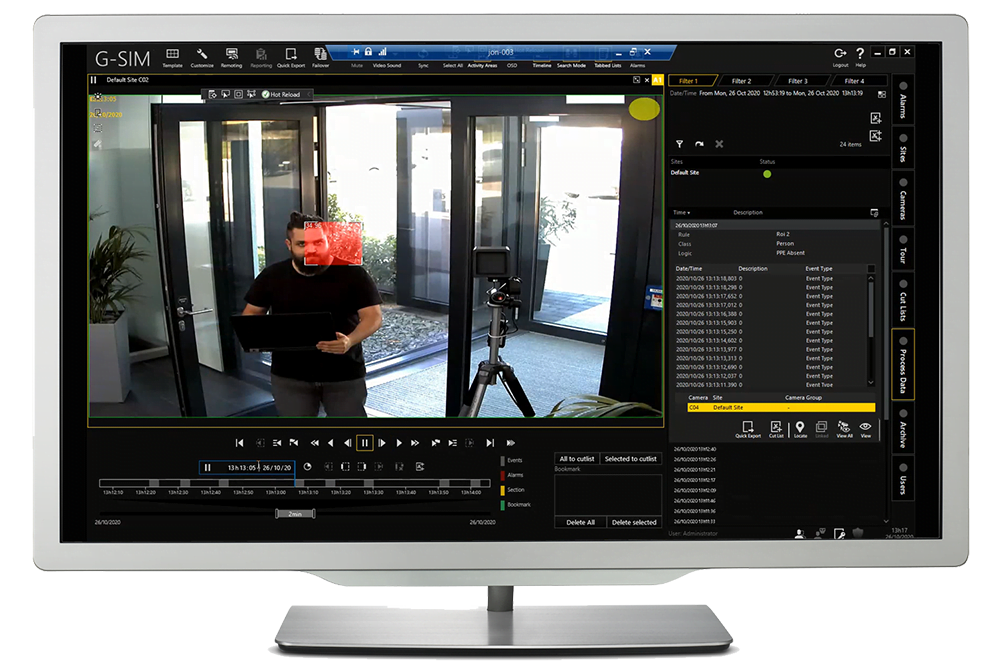Click the All to cutlist button
1000x670 pixels.
pyautogui.click(x=577, y=458)
